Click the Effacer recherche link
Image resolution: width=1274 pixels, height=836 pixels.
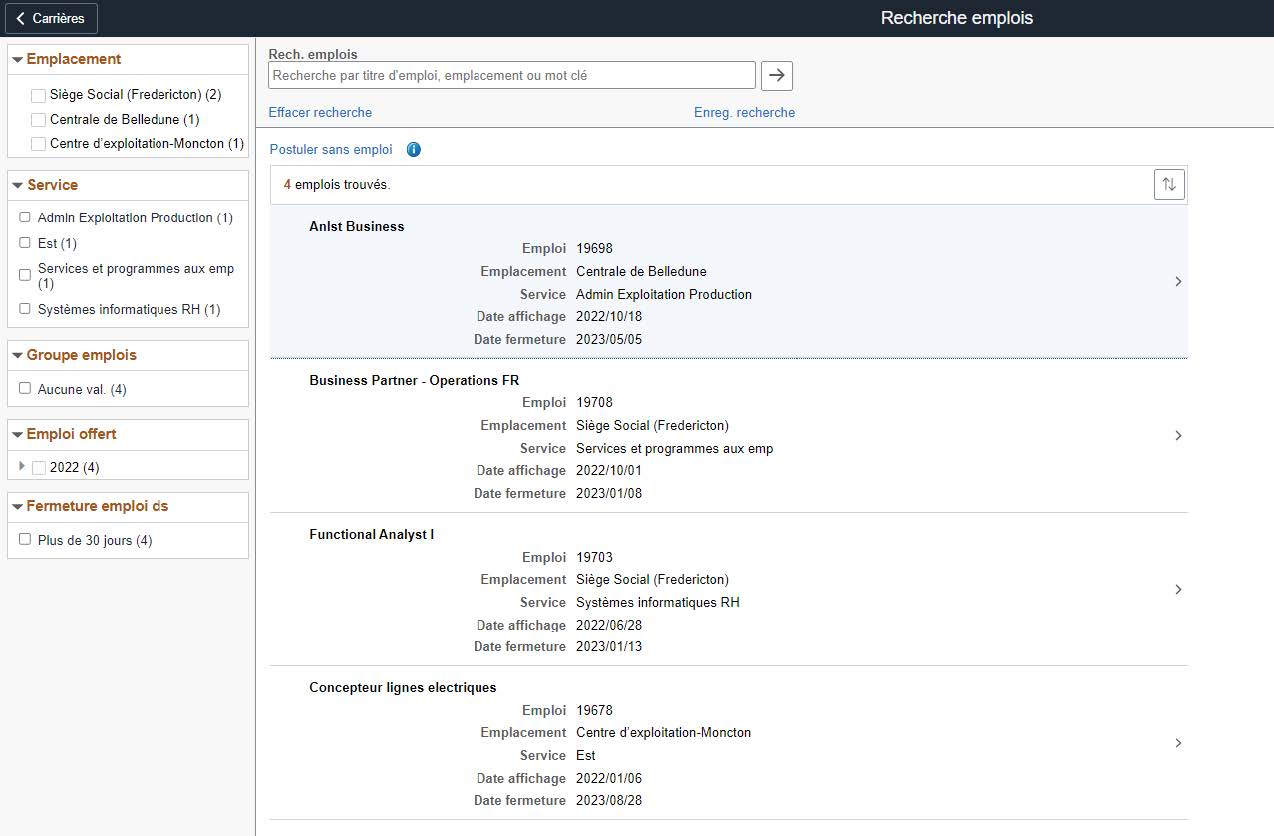point(320,113)
